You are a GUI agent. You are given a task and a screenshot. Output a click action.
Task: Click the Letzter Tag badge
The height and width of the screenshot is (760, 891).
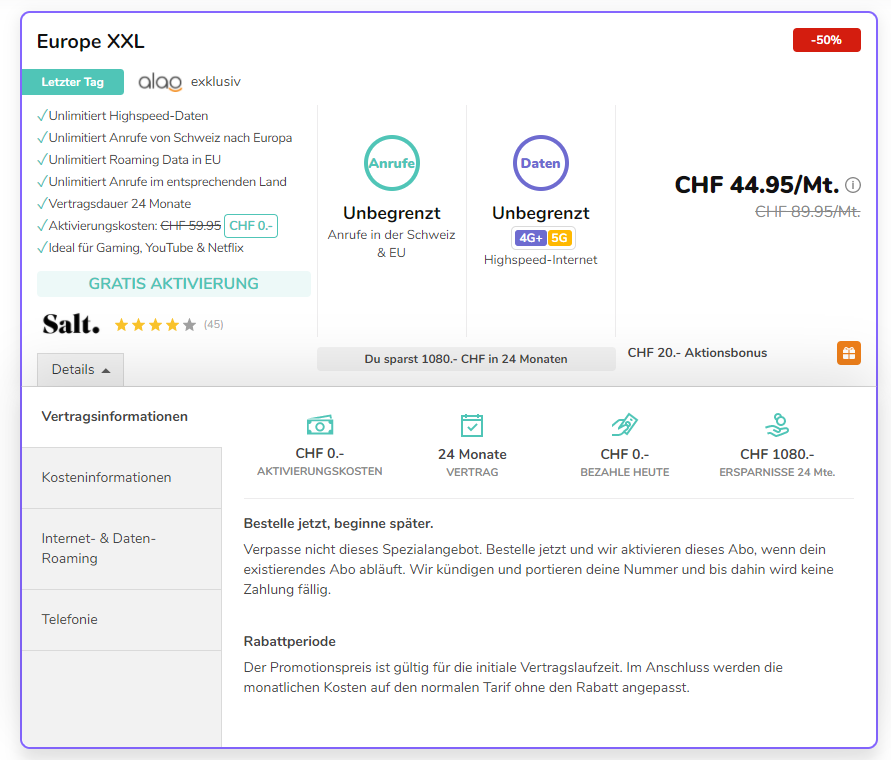[x=73, y=82]
